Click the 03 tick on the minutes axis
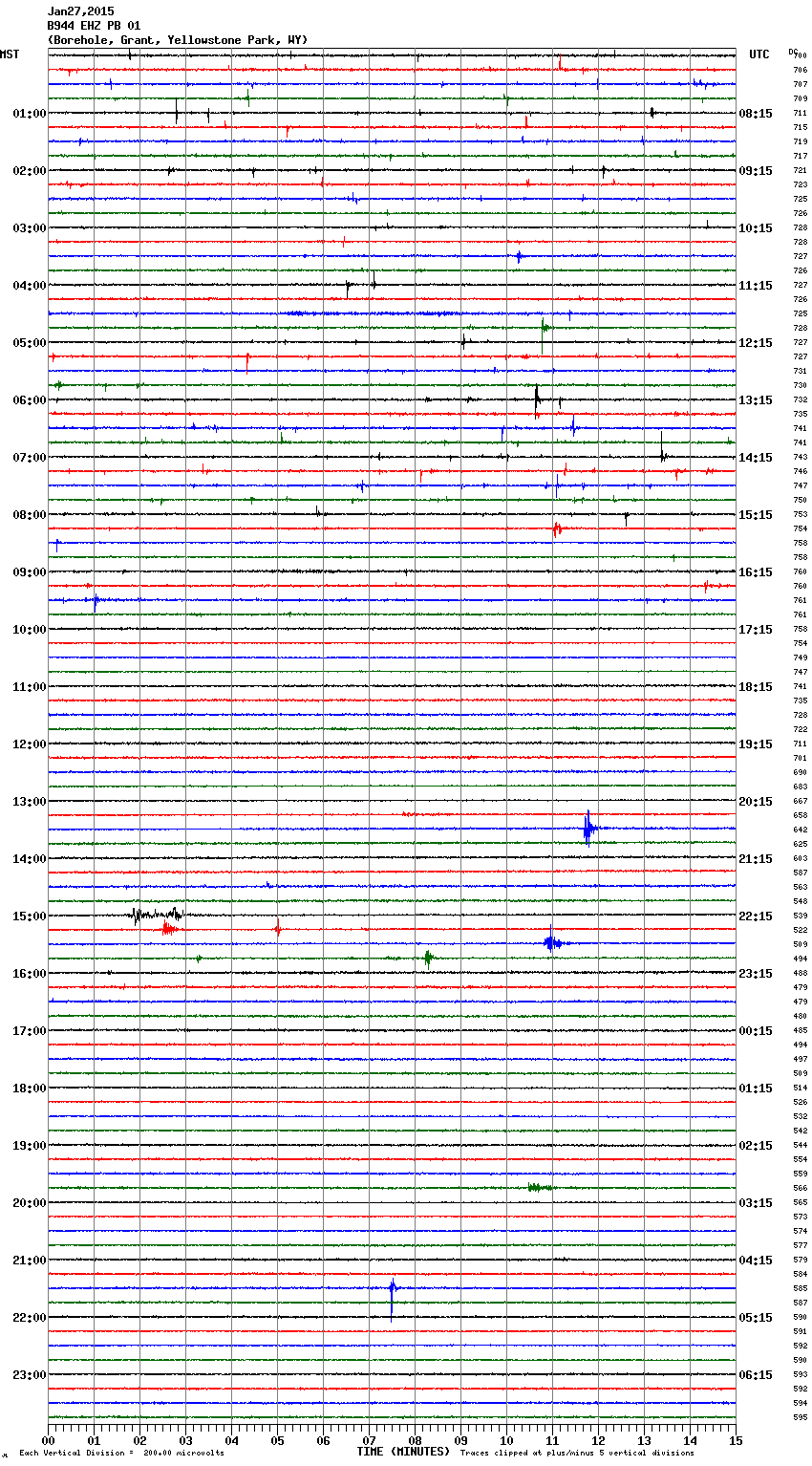This screenshot has width=812, height=1466. pos(185,1440)
